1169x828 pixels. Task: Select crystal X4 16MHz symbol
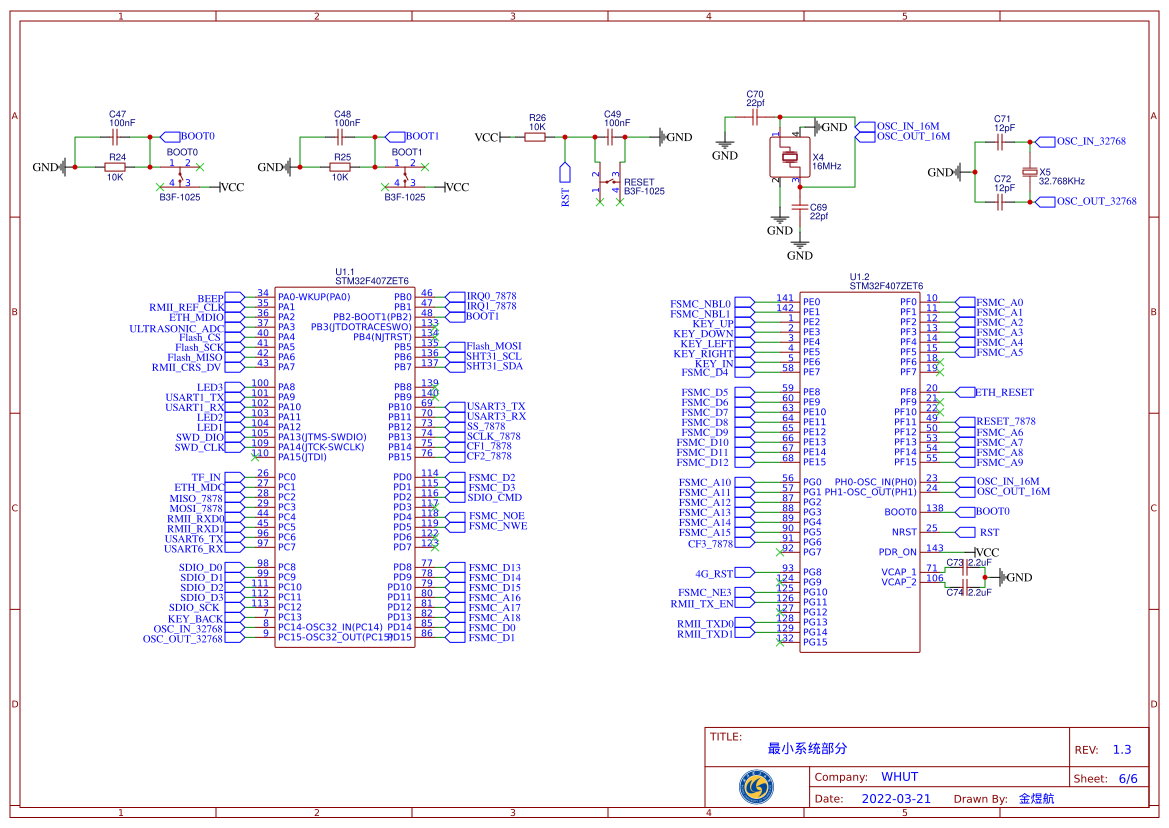[x=789, y=157]
